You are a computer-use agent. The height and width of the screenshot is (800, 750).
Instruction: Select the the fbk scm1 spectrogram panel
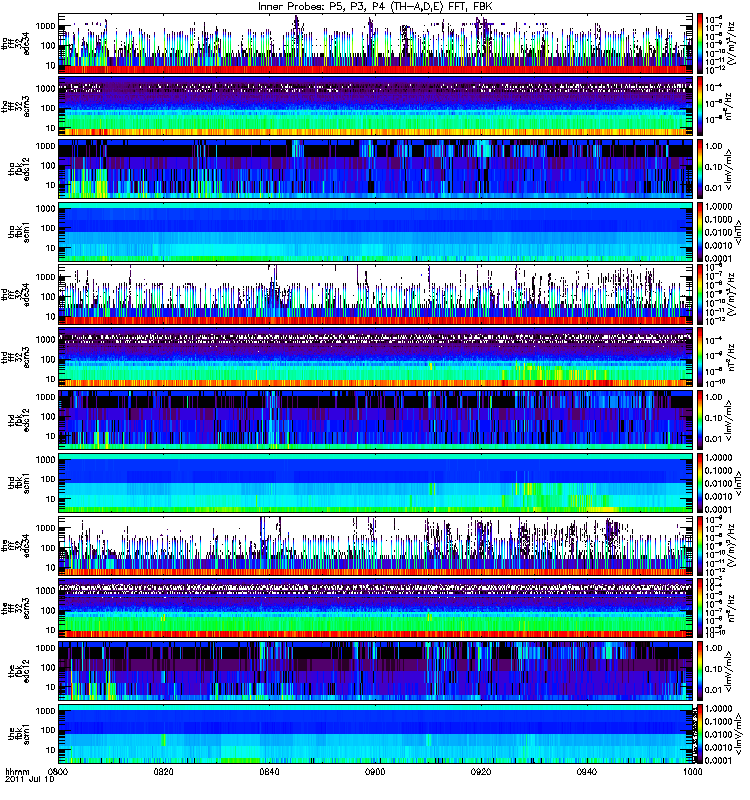[376, 734]
